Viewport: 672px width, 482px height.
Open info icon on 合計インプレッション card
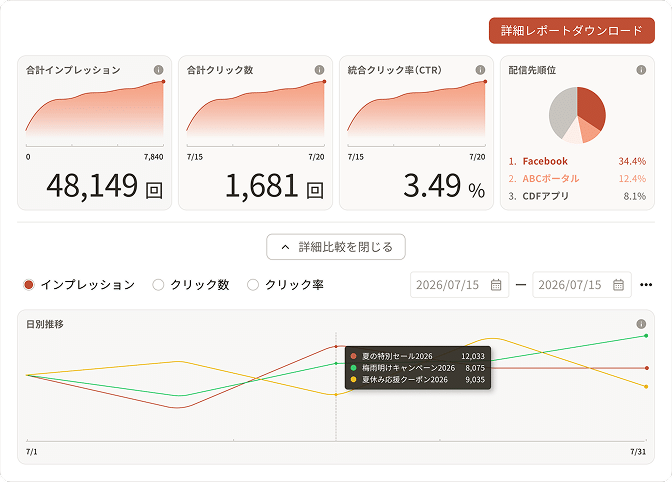tap(159, 70)
